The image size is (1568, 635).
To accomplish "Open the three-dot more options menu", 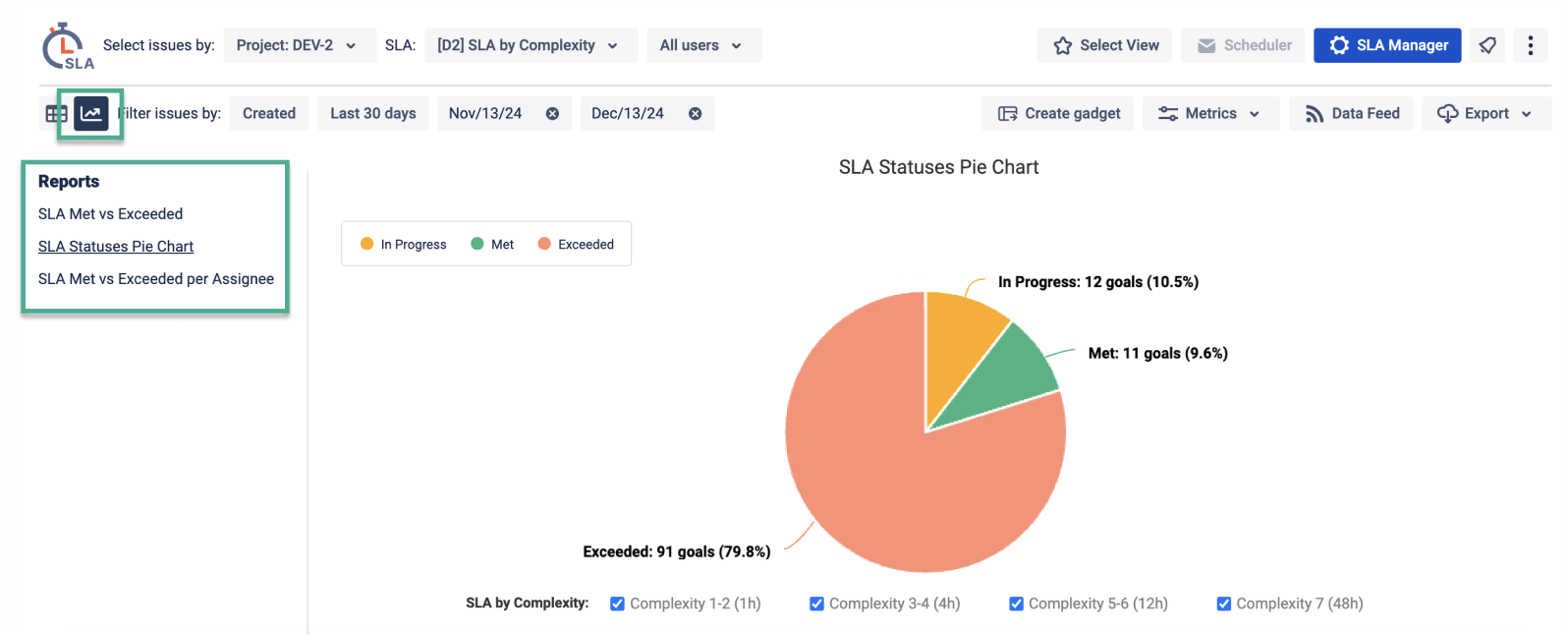I will (x=1531, y=45).
